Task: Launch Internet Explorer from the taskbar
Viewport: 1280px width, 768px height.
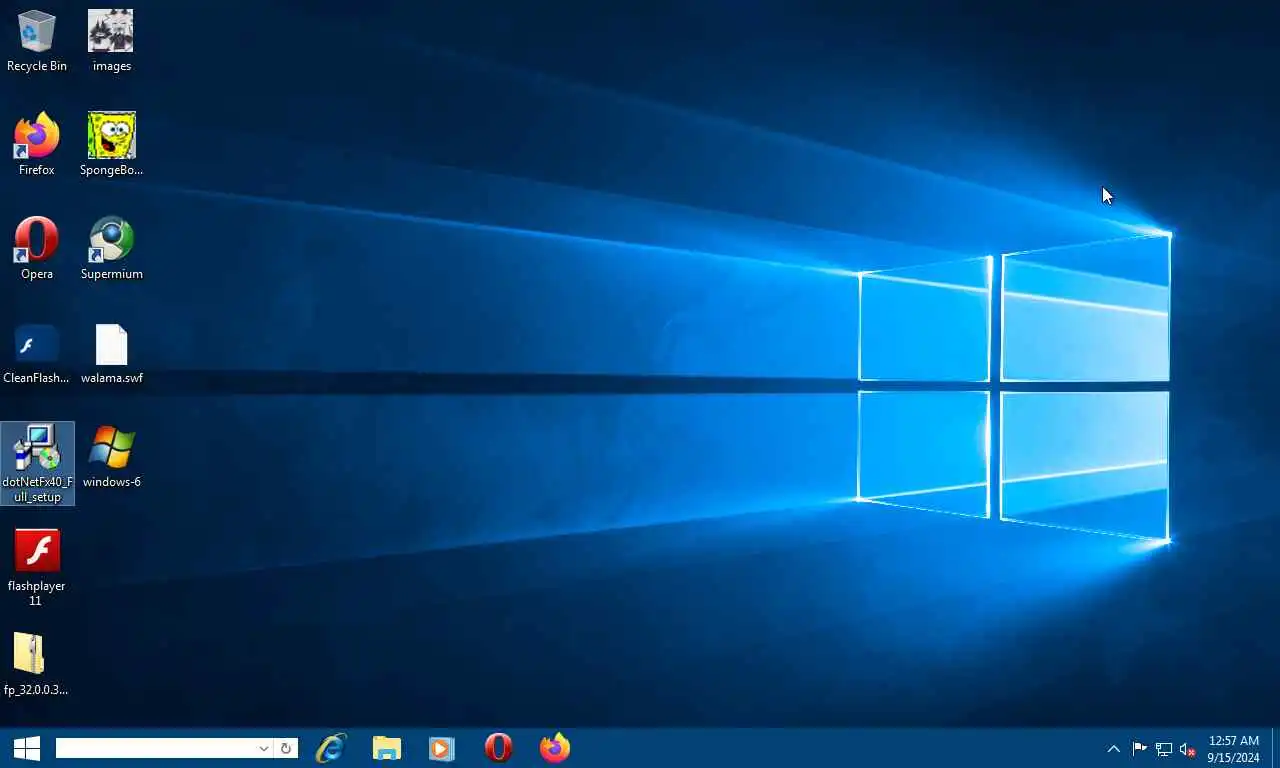Action: [x=331, y=748]
